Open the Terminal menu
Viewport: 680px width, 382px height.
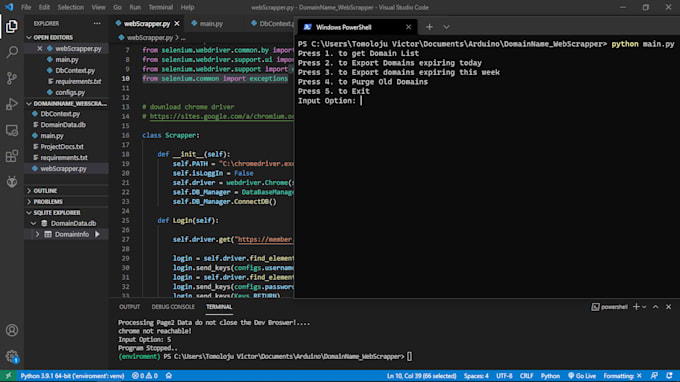point(160,7)
